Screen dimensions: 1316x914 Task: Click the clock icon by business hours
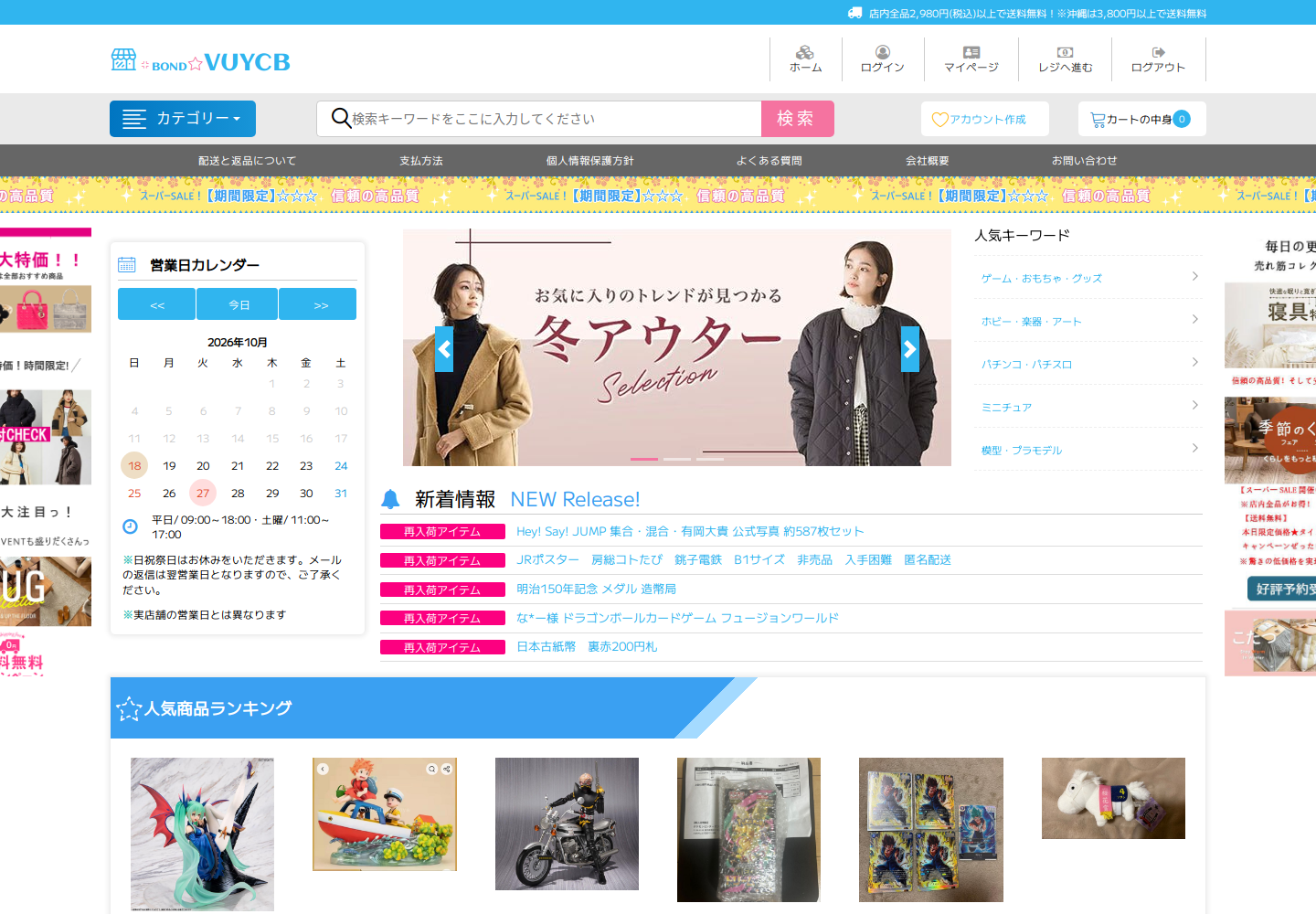[130, 526]
